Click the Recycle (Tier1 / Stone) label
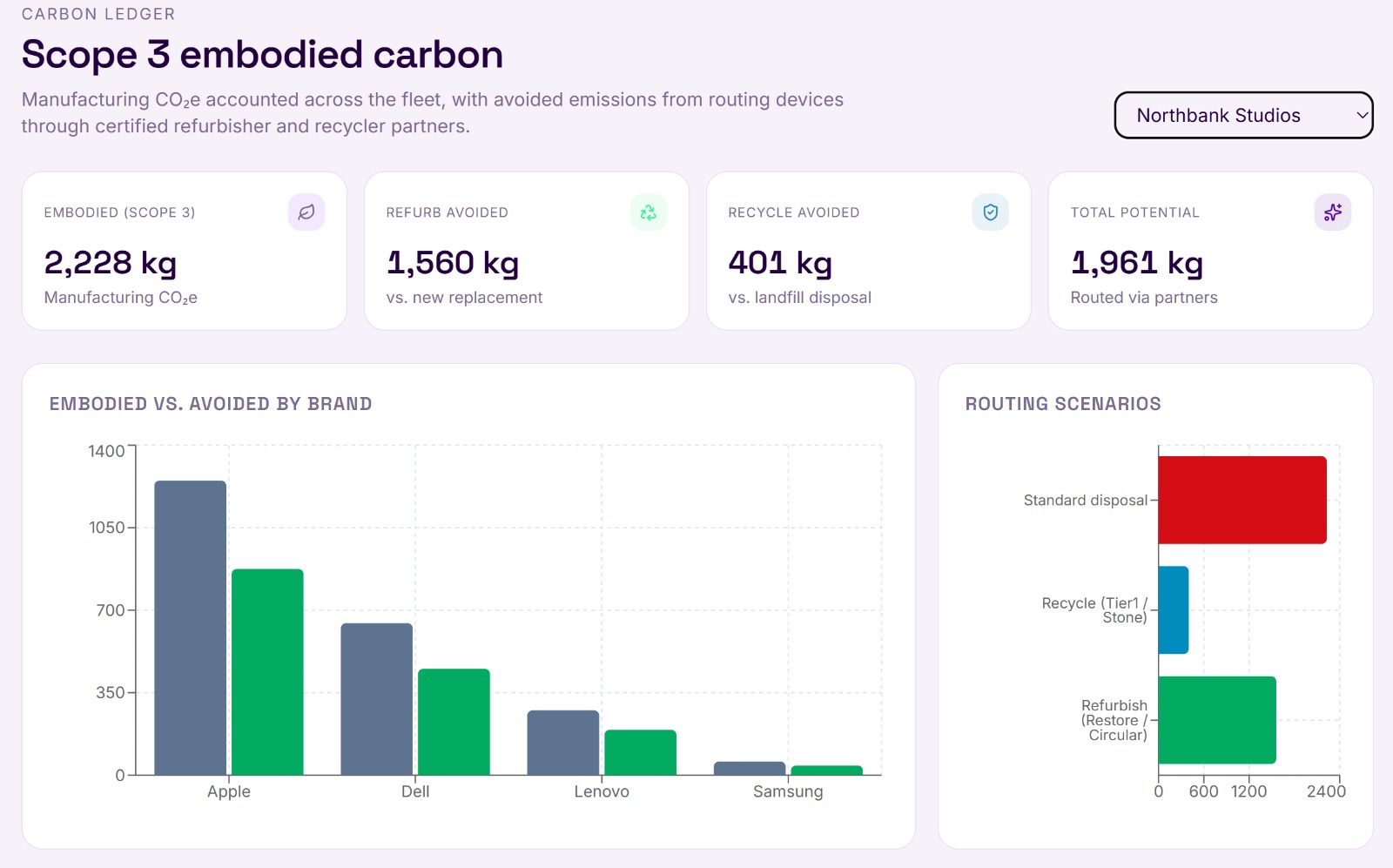1393x868 pixels. tap(1094, 610)
